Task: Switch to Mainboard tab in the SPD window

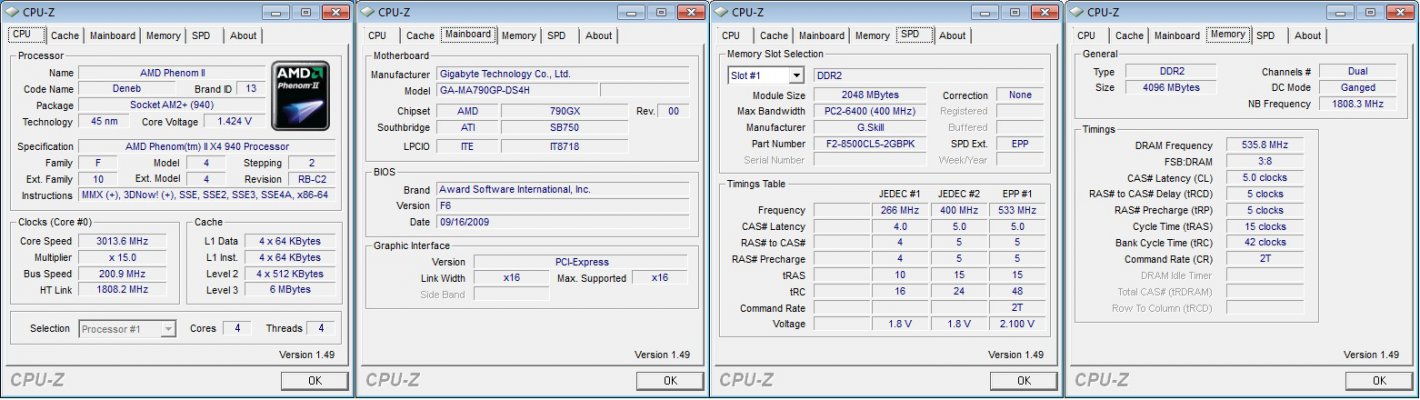Action: click(x=821, y=35)
